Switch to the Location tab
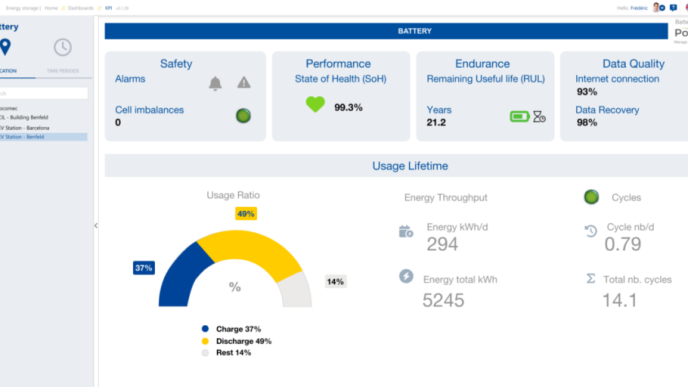This screenshot has height=387, width=688. pos(8,71)
